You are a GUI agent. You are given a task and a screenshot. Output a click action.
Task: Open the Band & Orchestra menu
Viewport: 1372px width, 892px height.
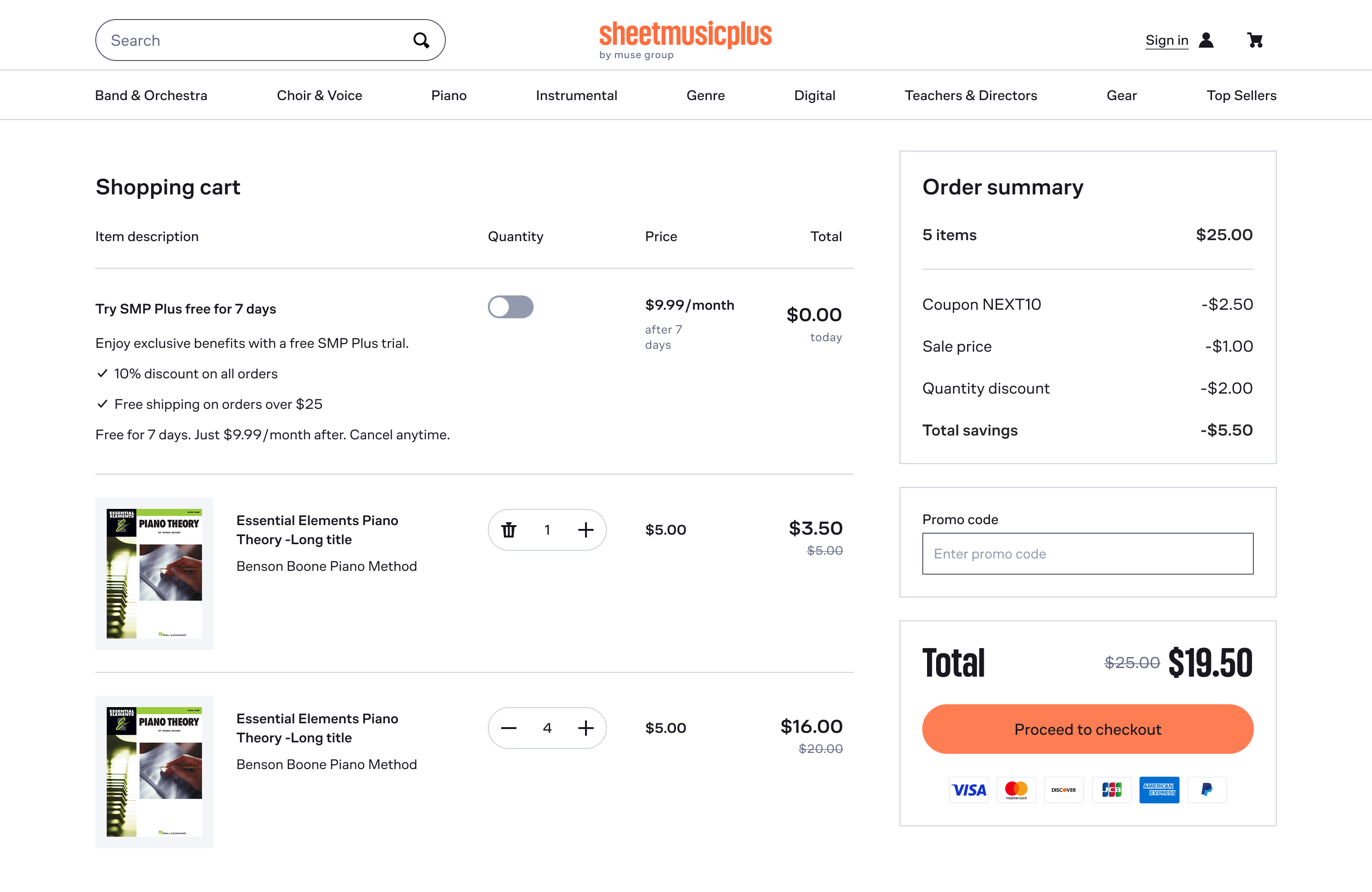click(151, 95)
